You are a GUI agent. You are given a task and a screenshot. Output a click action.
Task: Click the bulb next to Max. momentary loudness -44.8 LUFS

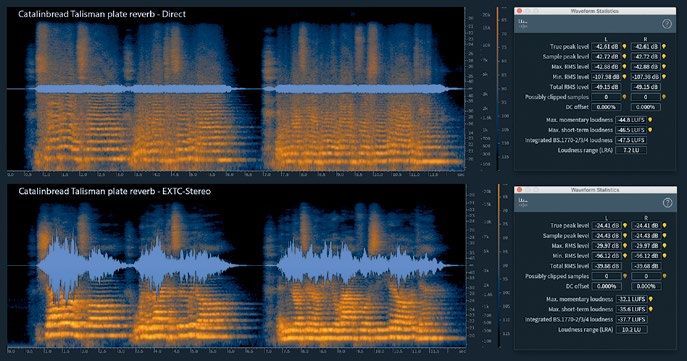(650, 120)
